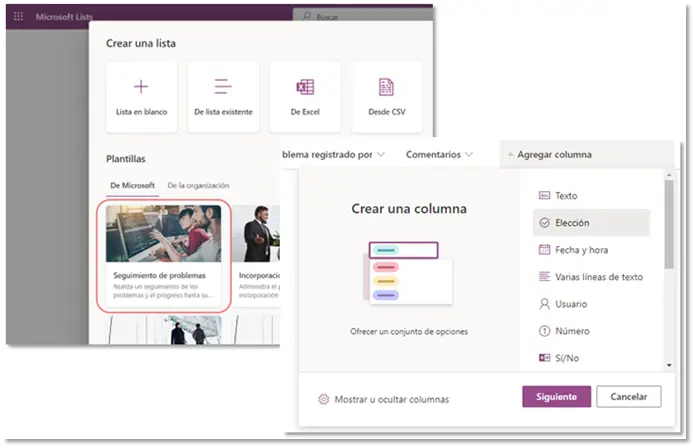Create a Lista en blanco

coord(141,97)
